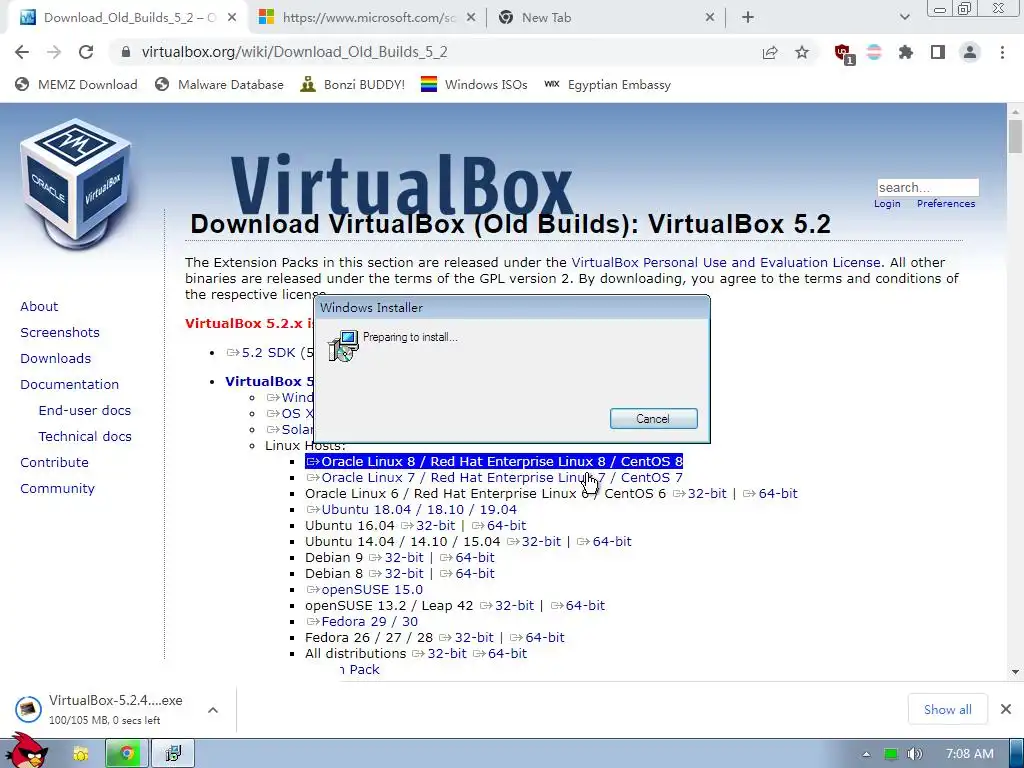
Task: Click the VirtualBox cube logo
Action: [75, 184]
